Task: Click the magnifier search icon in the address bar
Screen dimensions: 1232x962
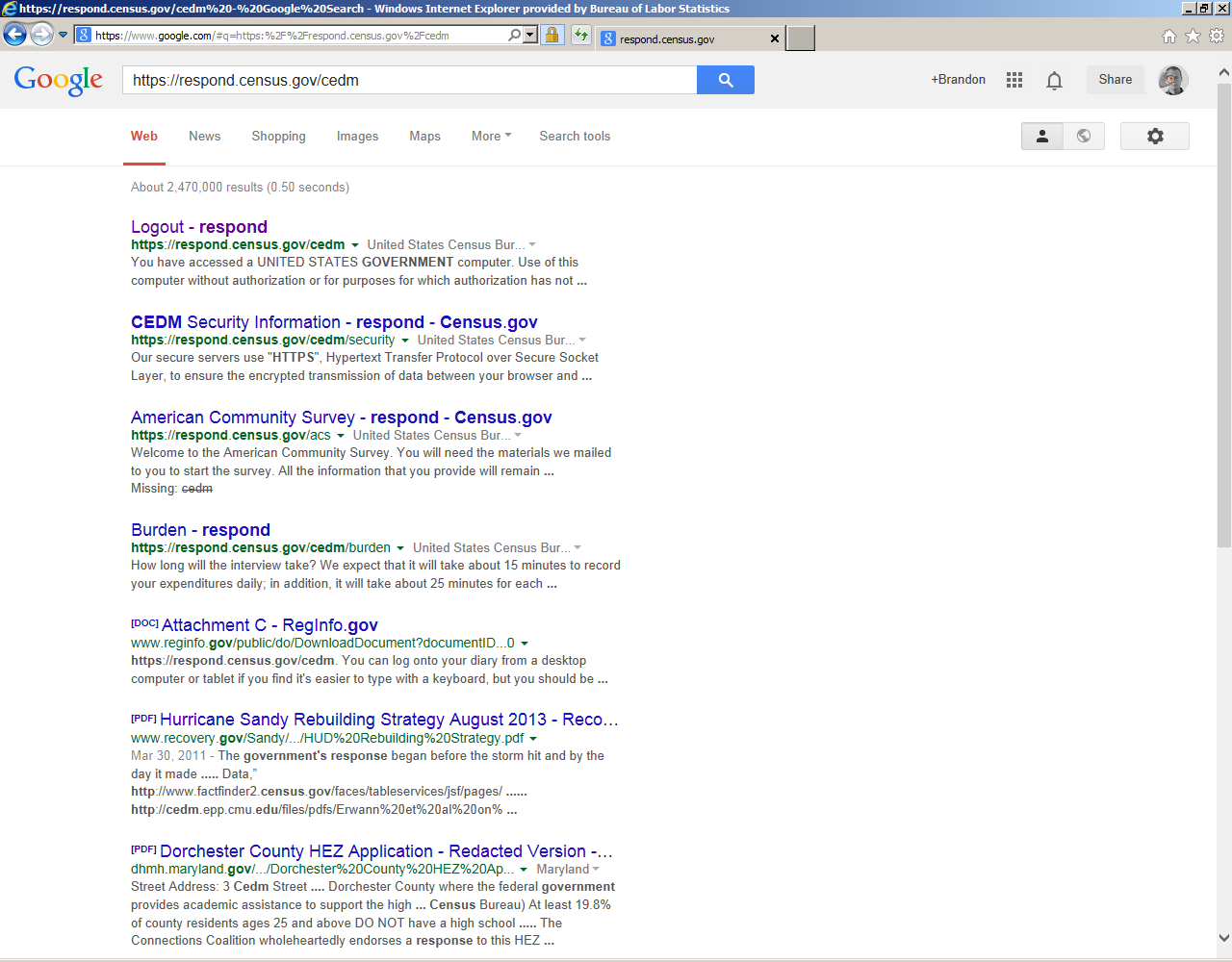Action: point(515,35)
